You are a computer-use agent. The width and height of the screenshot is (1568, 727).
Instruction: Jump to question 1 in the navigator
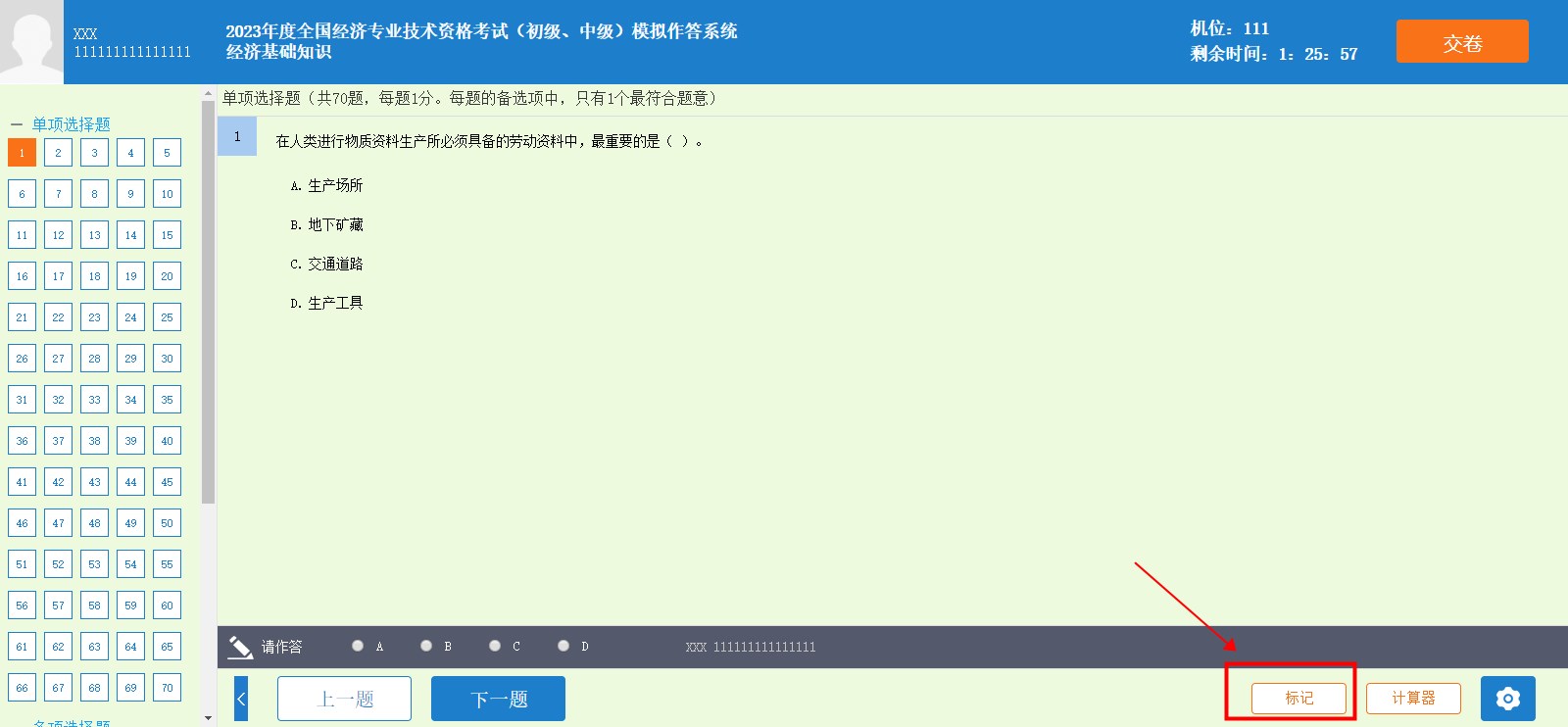click(22, 153)
